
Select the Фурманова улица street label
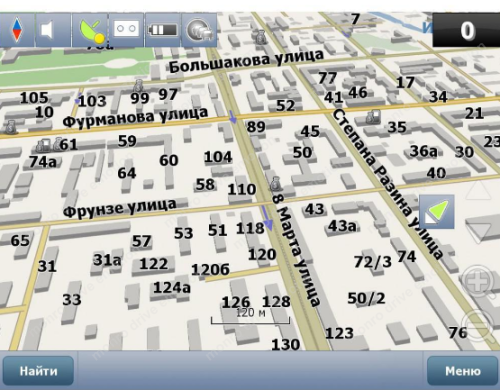click(135, 117)
